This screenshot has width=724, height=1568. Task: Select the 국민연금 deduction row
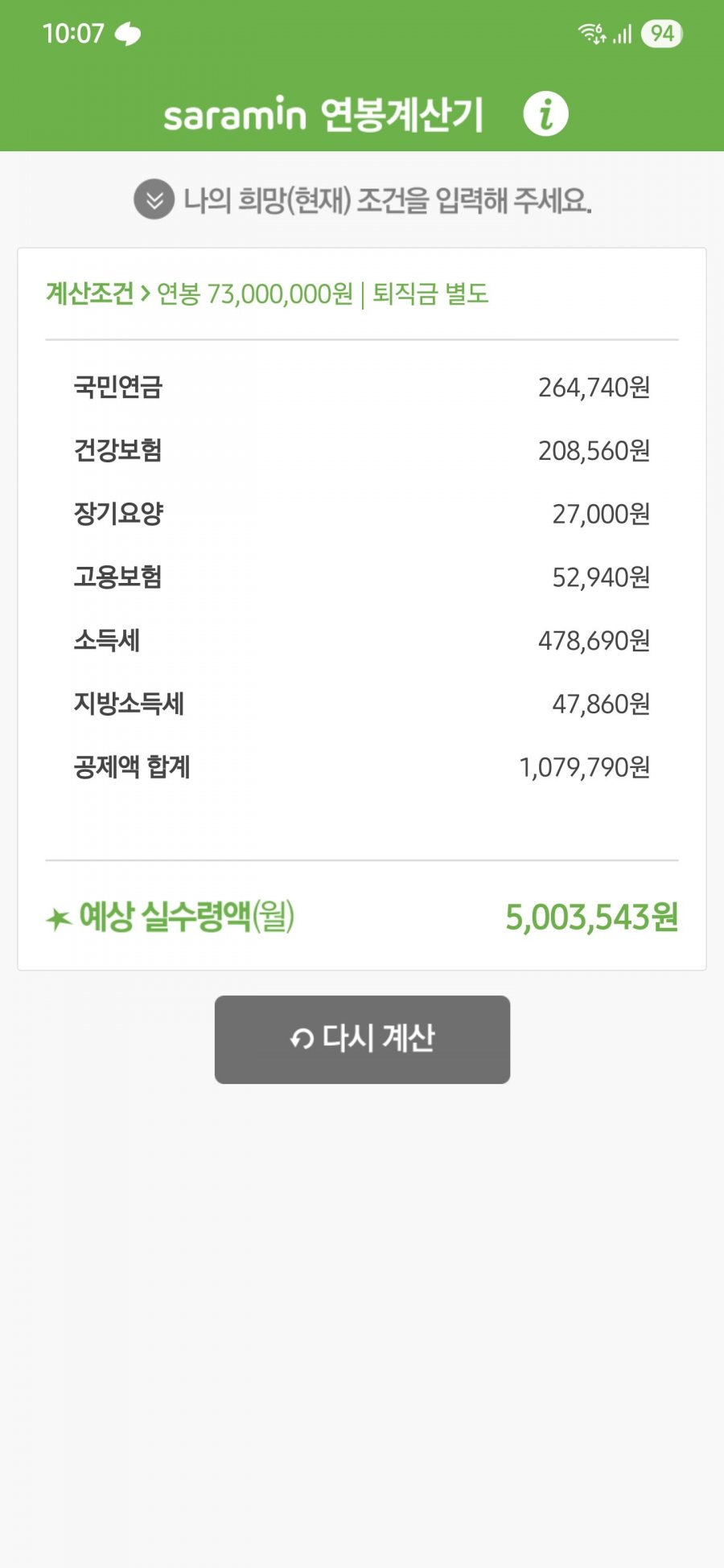point(362,388)
